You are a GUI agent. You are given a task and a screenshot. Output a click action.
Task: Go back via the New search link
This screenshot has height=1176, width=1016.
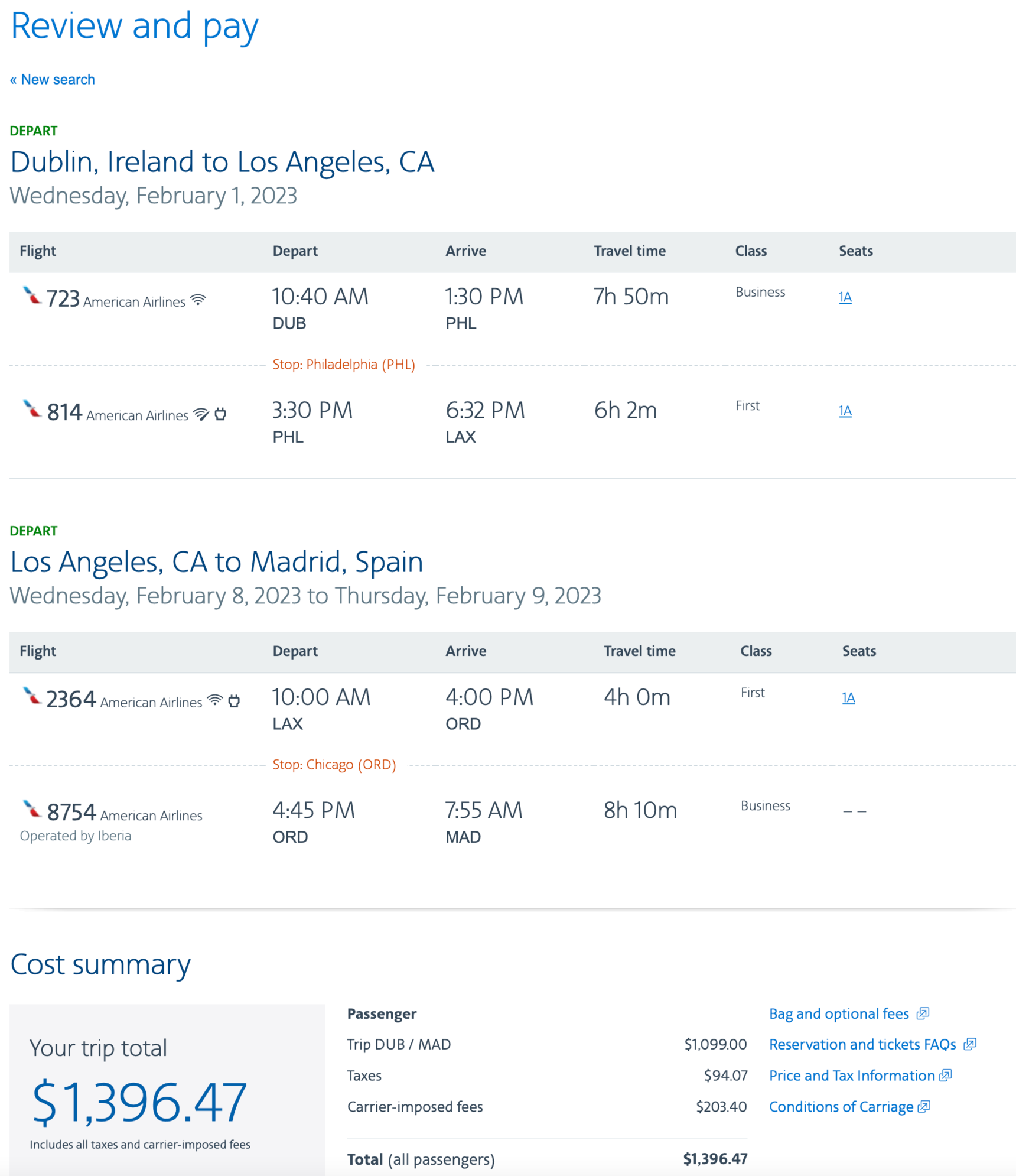point(53,80)
